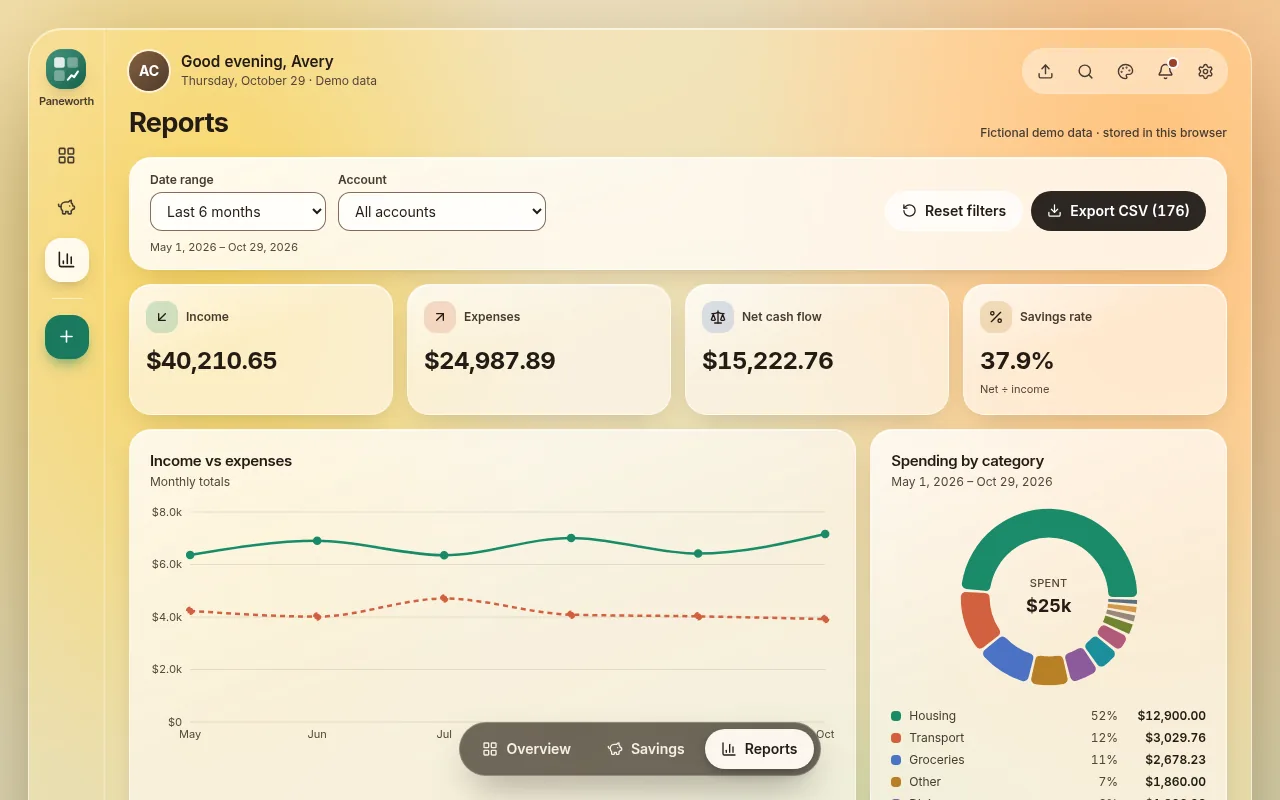Click the 37.9% savings rate value
This screenshot has width=1280, height=800.
pos(1017,361)
